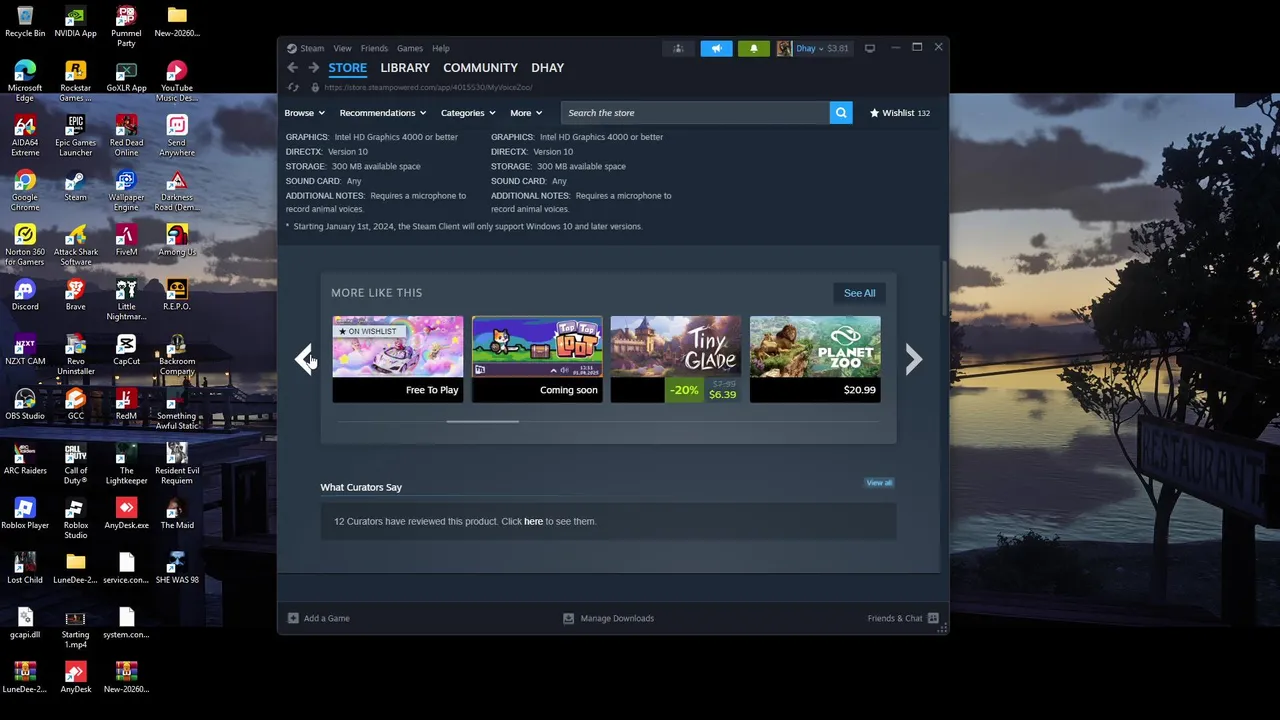Switch to the COMMUNITY tab
The width and height of the screenshot is (1280, 720).
click(480, 68)
